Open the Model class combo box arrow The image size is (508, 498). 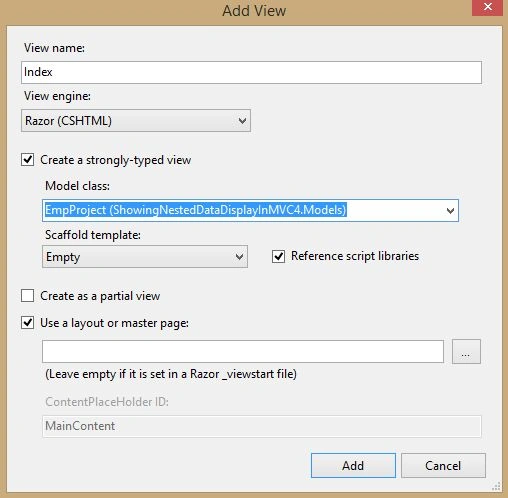[450, 211]
